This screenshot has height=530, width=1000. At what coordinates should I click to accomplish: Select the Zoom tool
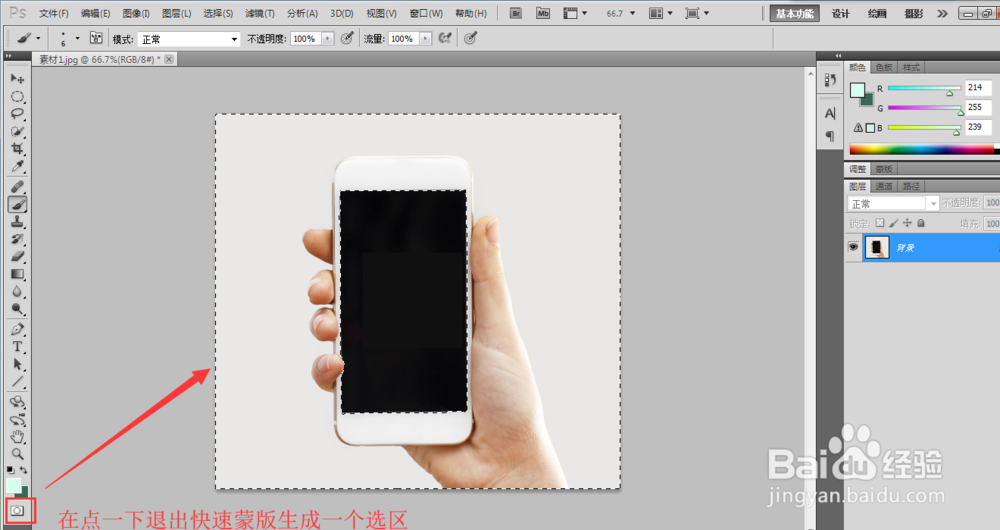pyautogui.click(x=17, y=454)
